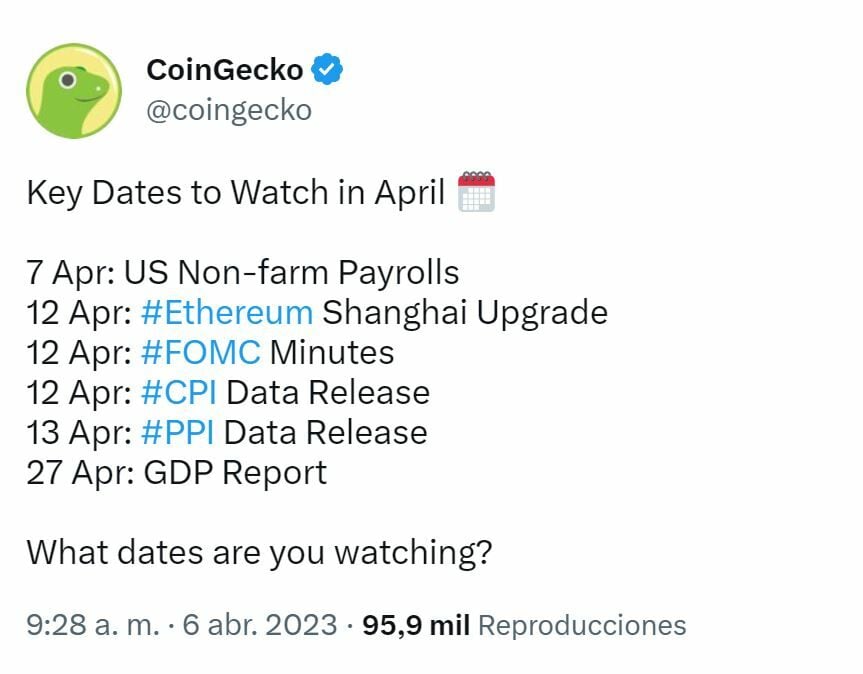Click the calendar emoji after April
The height and width of the screenshot is (674, 863).
pos(476,192)
